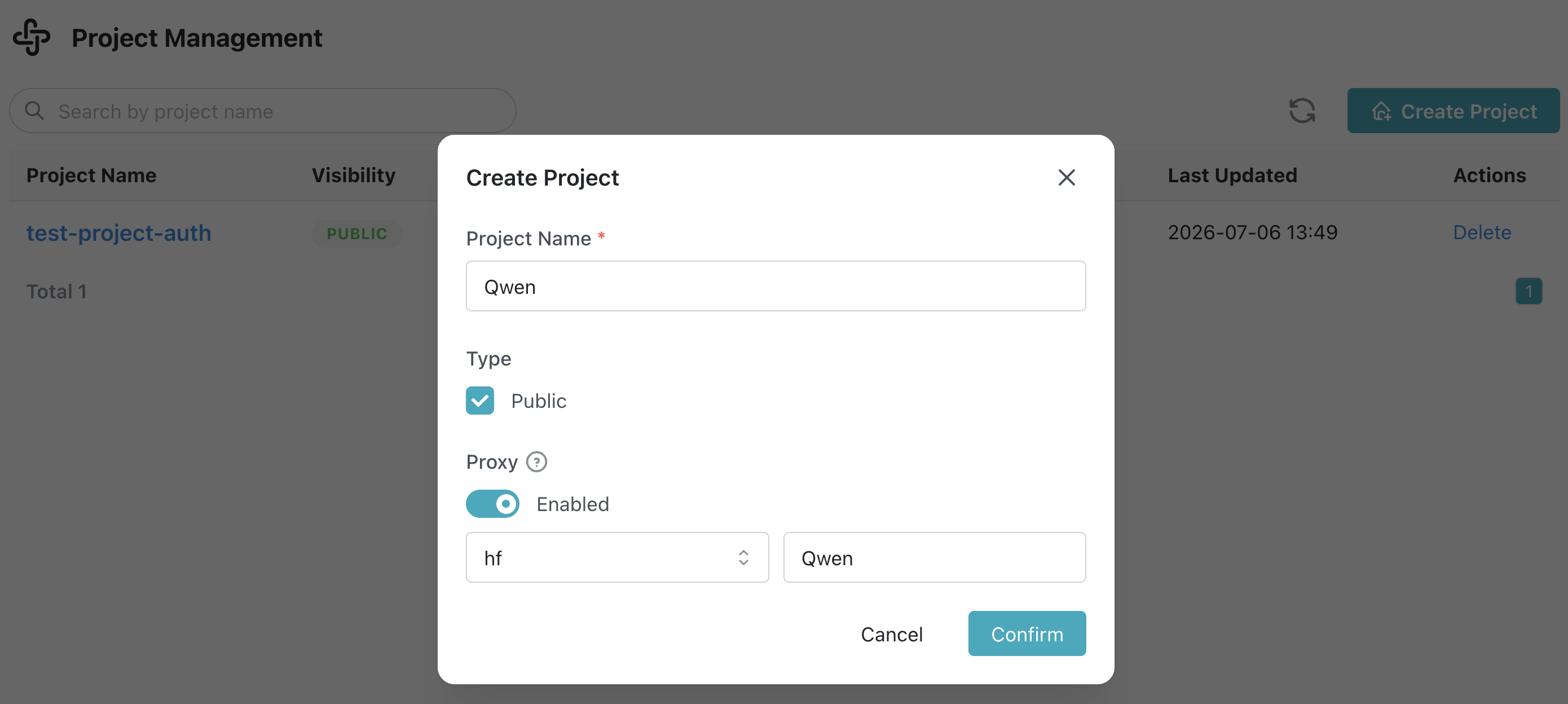Delete the test-project-auth project
This screenshot has width=1568, height=704.
(x=1482, y=232)
